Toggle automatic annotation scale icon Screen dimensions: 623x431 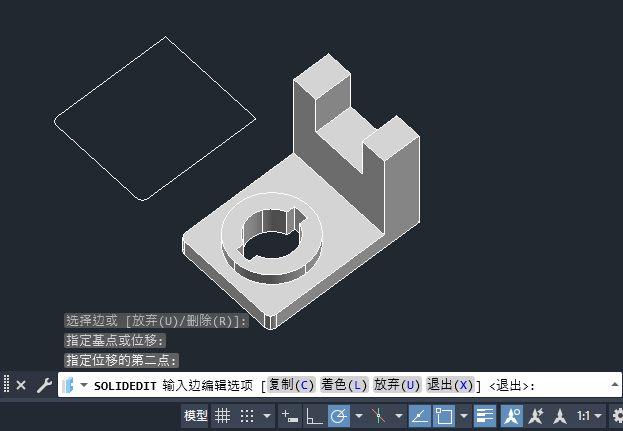click(536, 416)
